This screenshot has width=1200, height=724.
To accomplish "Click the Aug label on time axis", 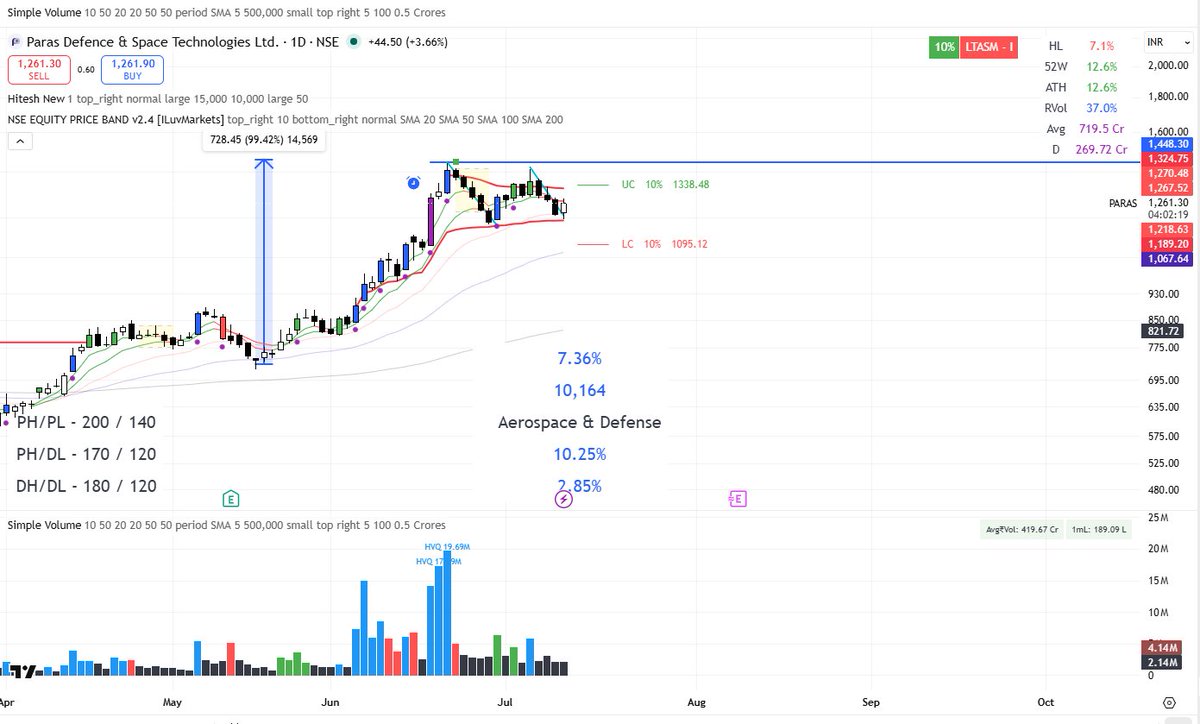I will 697,703.
